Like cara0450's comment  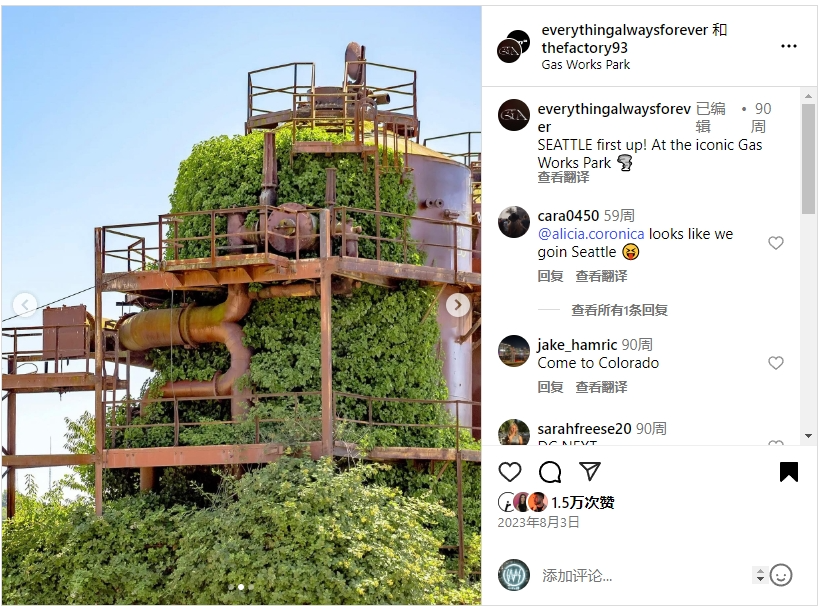[776, 243]
